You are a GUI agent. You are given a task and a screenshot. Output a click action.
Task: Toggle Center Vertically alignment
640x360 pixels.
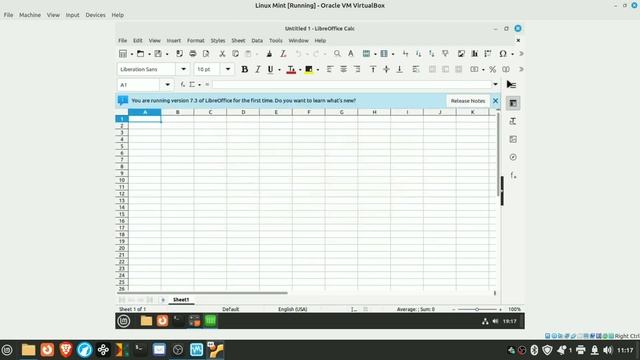[x=386, y=69]
